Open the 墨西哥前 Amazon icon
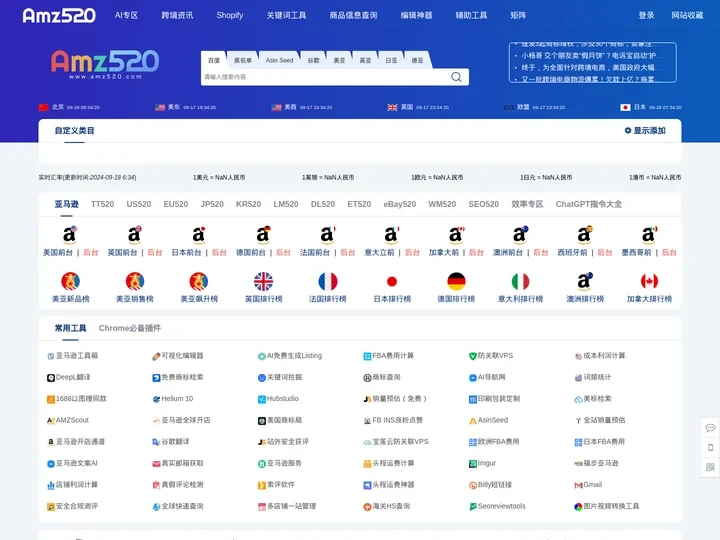 coord(649,234)
